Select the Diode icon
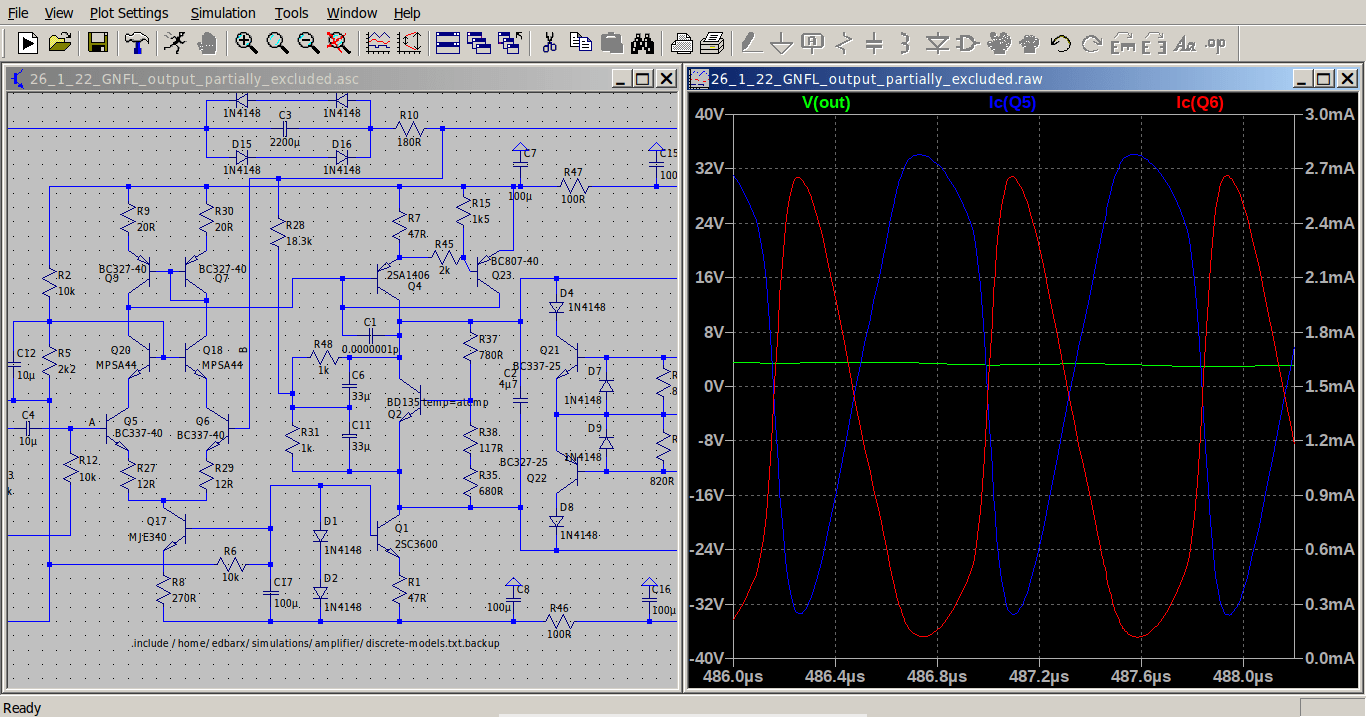1366x717 pixels. tap(937, 42)
